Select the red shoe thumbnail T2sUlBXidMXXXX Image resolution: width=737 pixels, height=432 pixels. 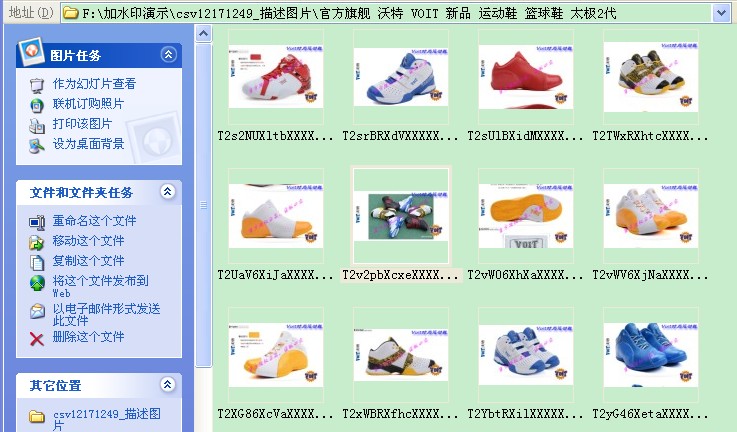(x=525, y=77)
